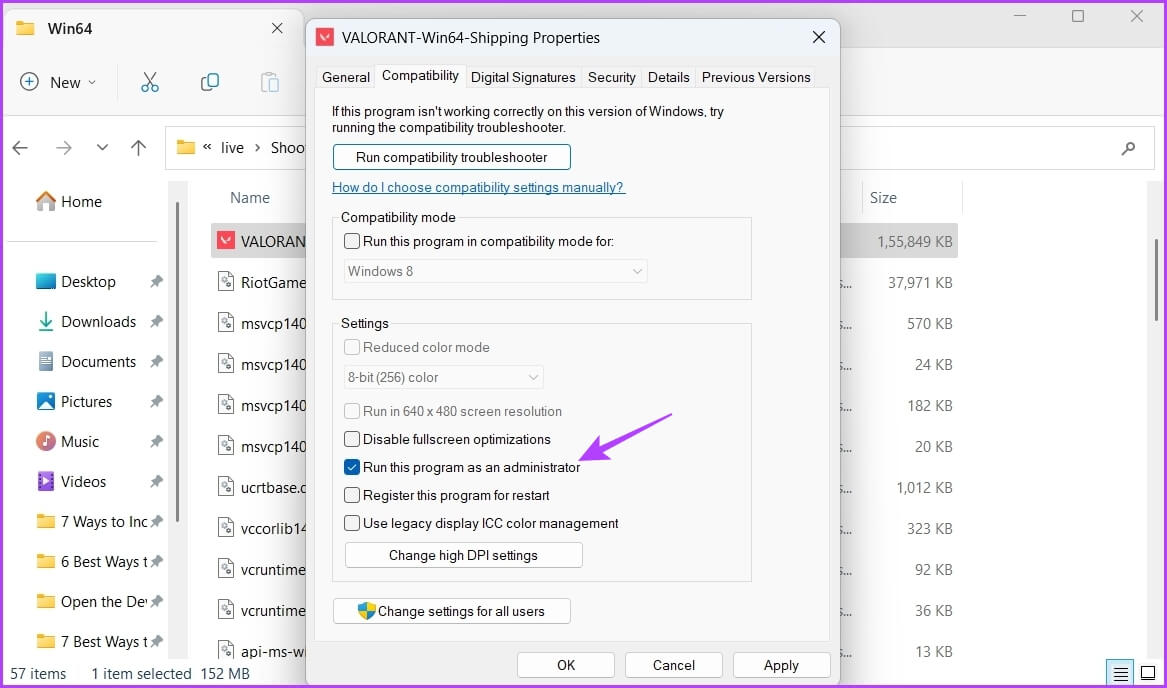The image size is (1167, 688).
Task: Switch to large icons view in status bar
Action: (1148, 674)
